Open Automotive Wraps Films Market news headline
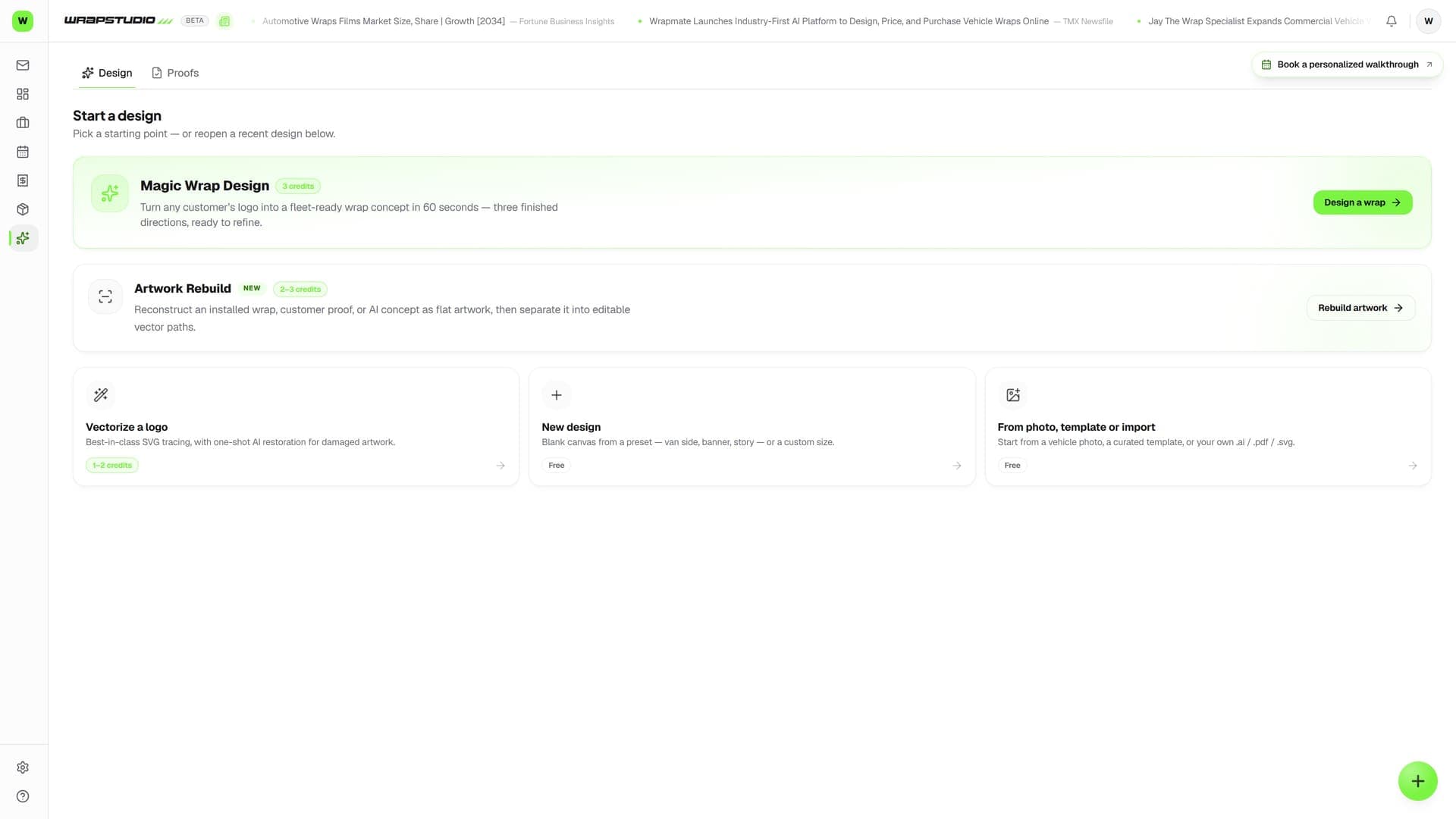The width and height of the screenshot is (1456, 819). 384,21
